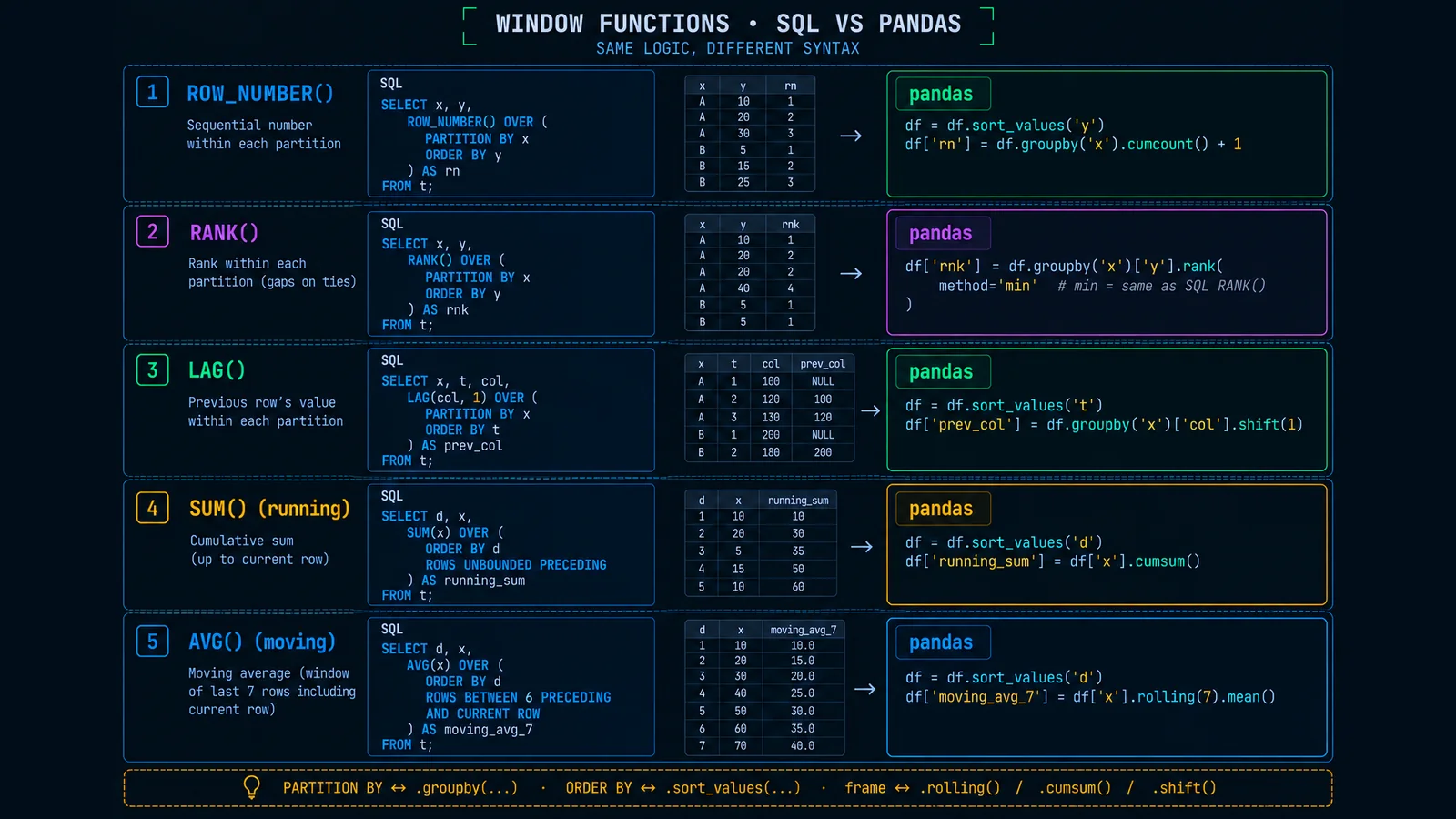Viewport: 1456px width, 819px height.
Task: Click the code line ending with '.rolling(7).mean()'
Action: pos(1090,697)
